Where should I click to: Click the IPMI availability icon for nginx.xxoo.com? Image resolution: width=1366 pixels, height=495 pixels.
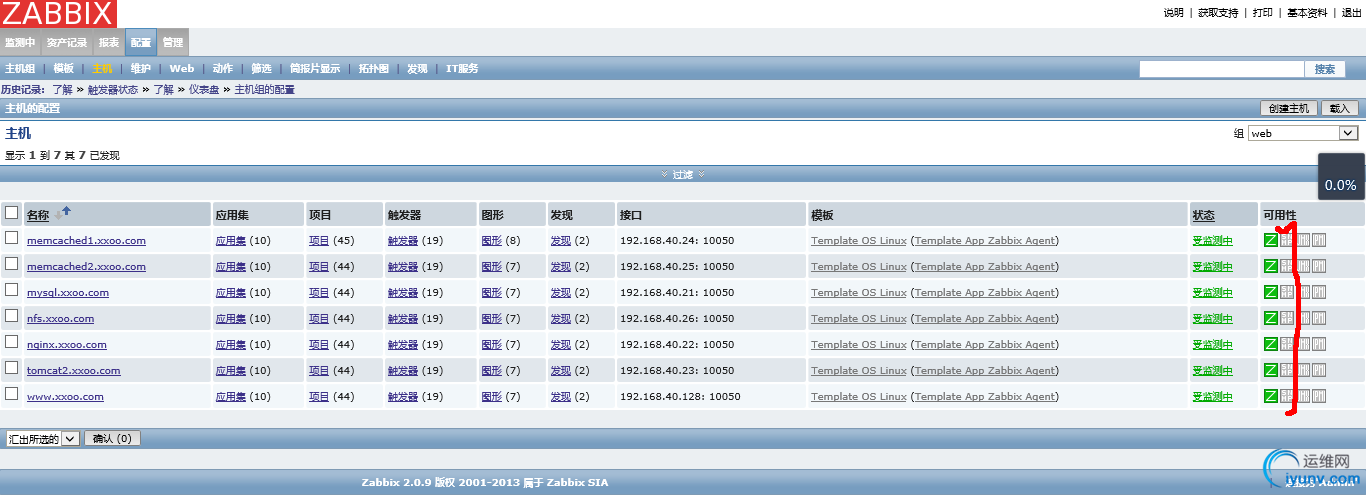pos(1319,344)
